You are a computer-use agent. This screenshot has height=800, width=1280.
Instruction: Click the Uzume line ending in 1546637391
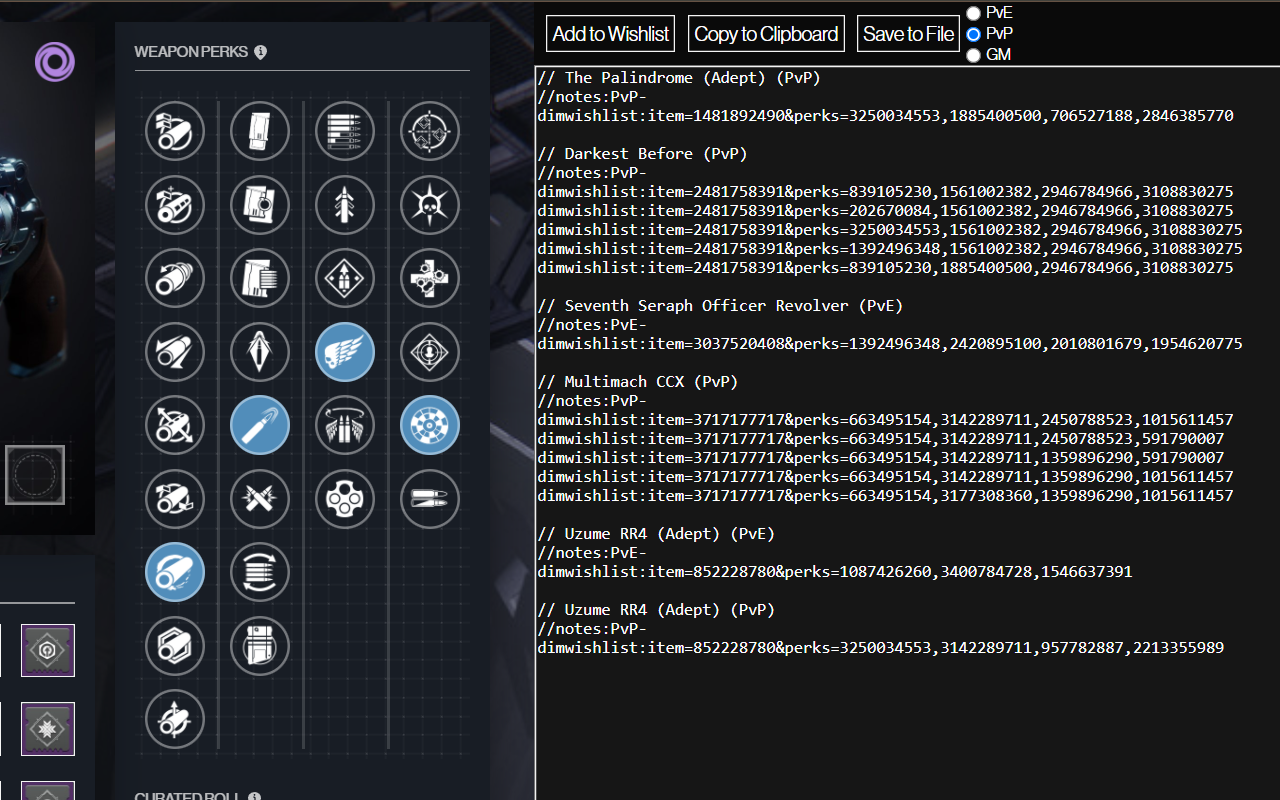click(835, 572)
